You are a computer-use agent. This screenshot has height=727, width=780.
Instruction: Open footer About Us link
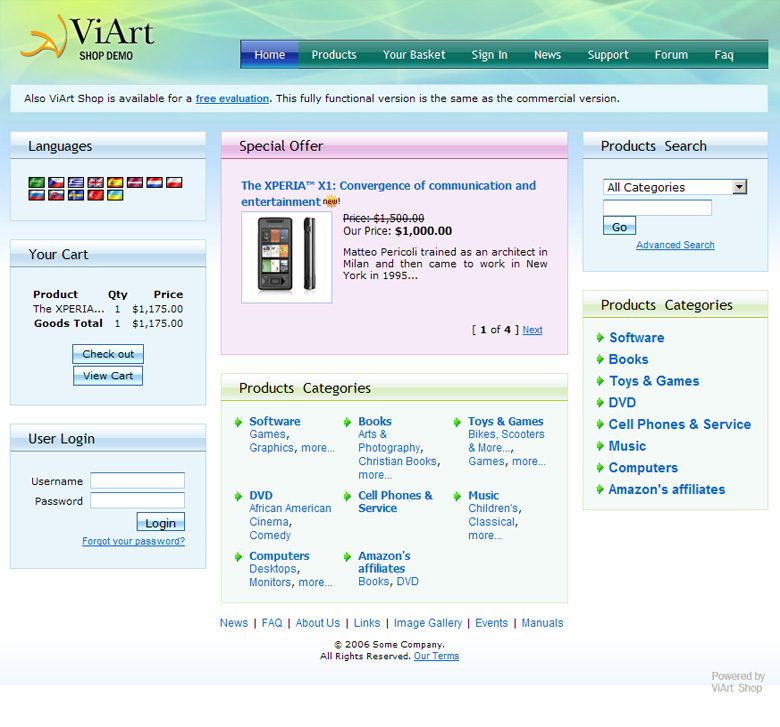[x=318, y=623]
